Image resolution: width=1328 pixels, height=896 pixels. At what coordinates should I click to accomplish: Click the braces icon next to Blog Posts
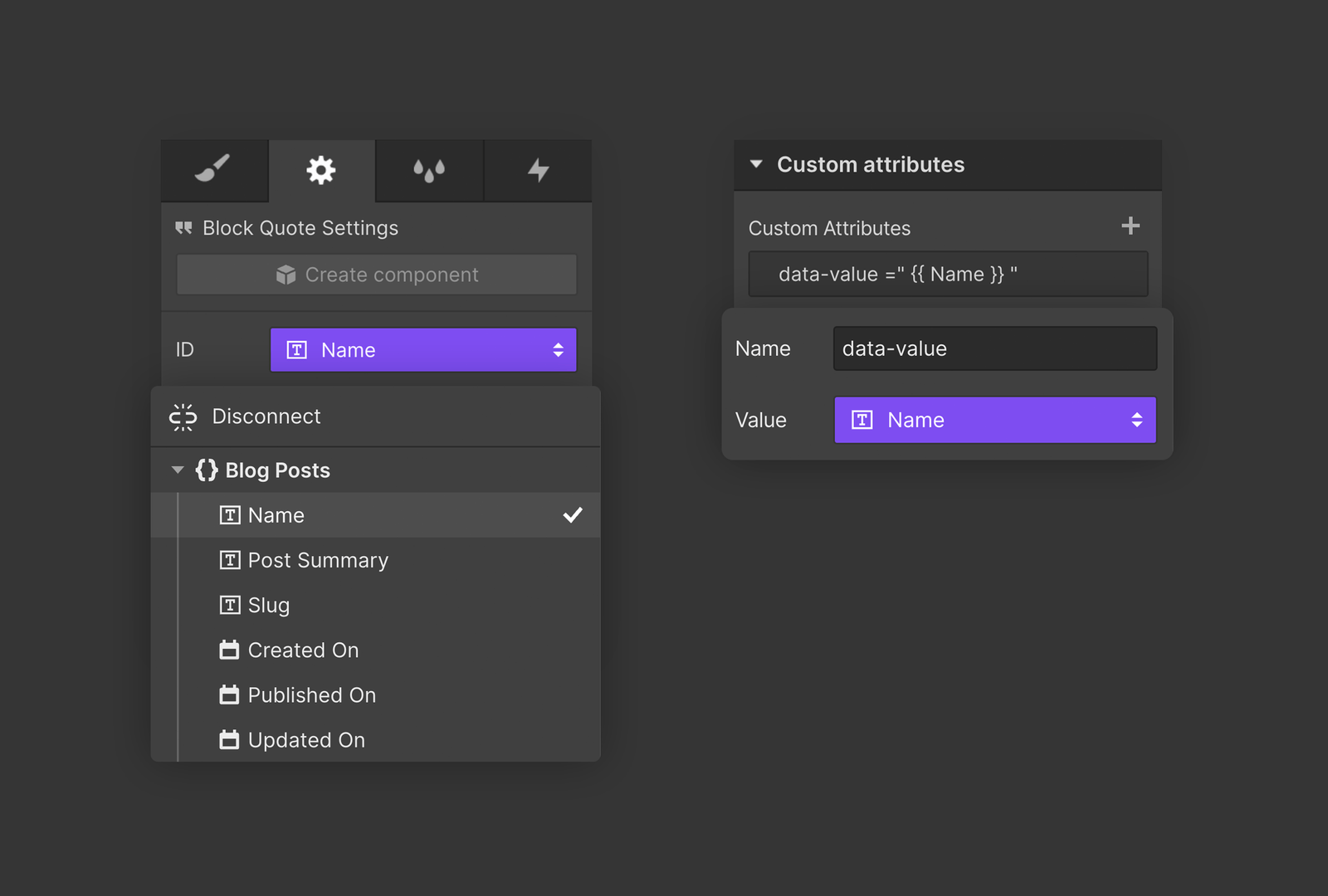click(206, 470)
